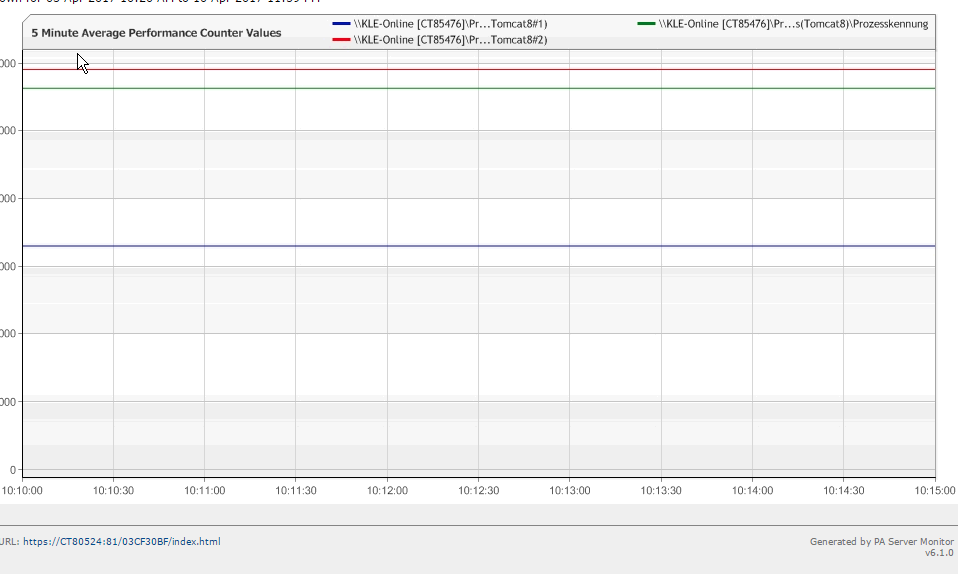Click the red Tomcat8#2 legend swatch

pos(341,40)
